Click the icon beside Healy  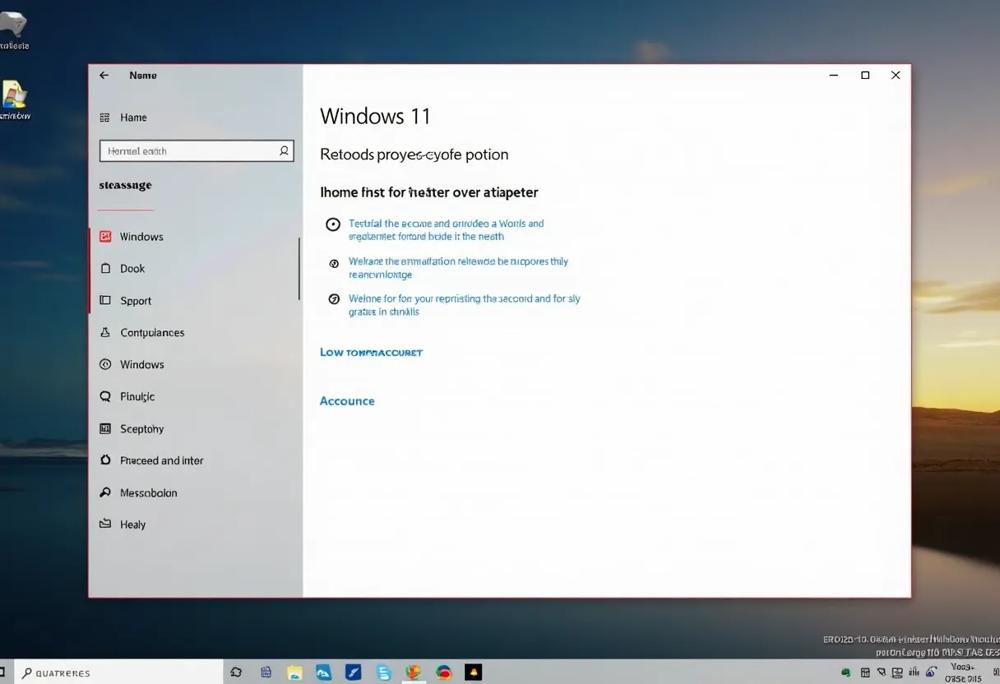105,523
